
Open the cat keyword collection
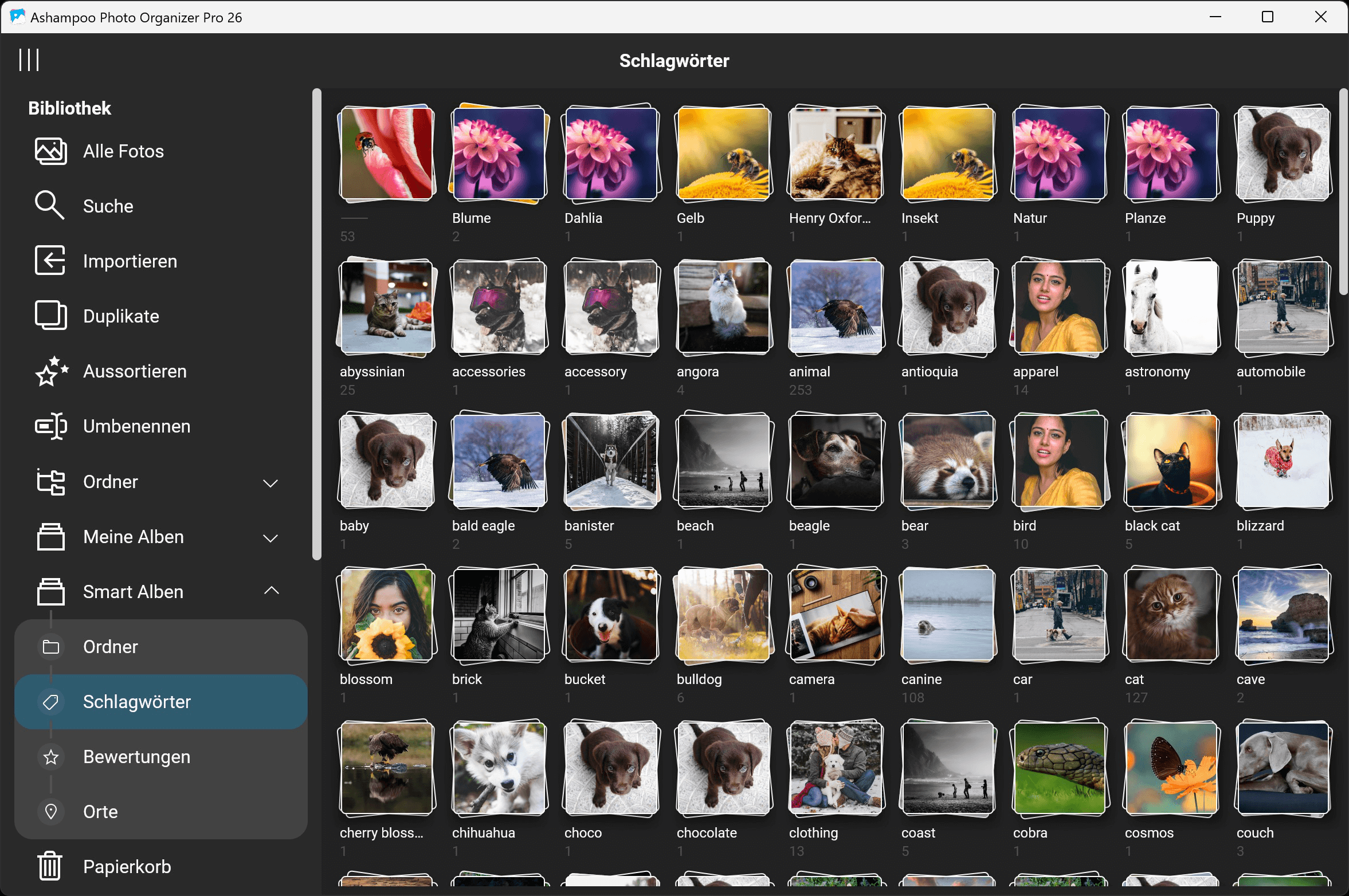tap(1170, 615)
